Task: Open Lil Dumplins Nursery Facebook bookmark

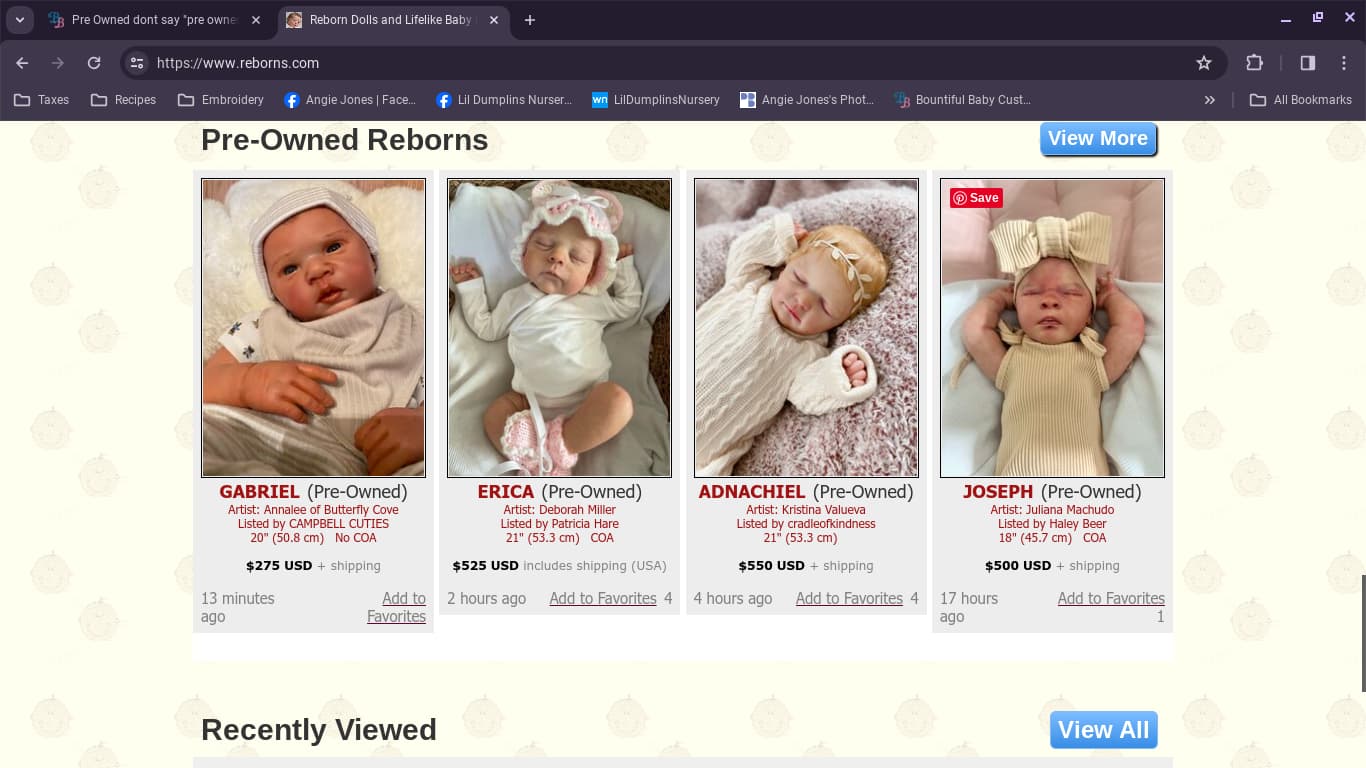Action: click(504, 100)
